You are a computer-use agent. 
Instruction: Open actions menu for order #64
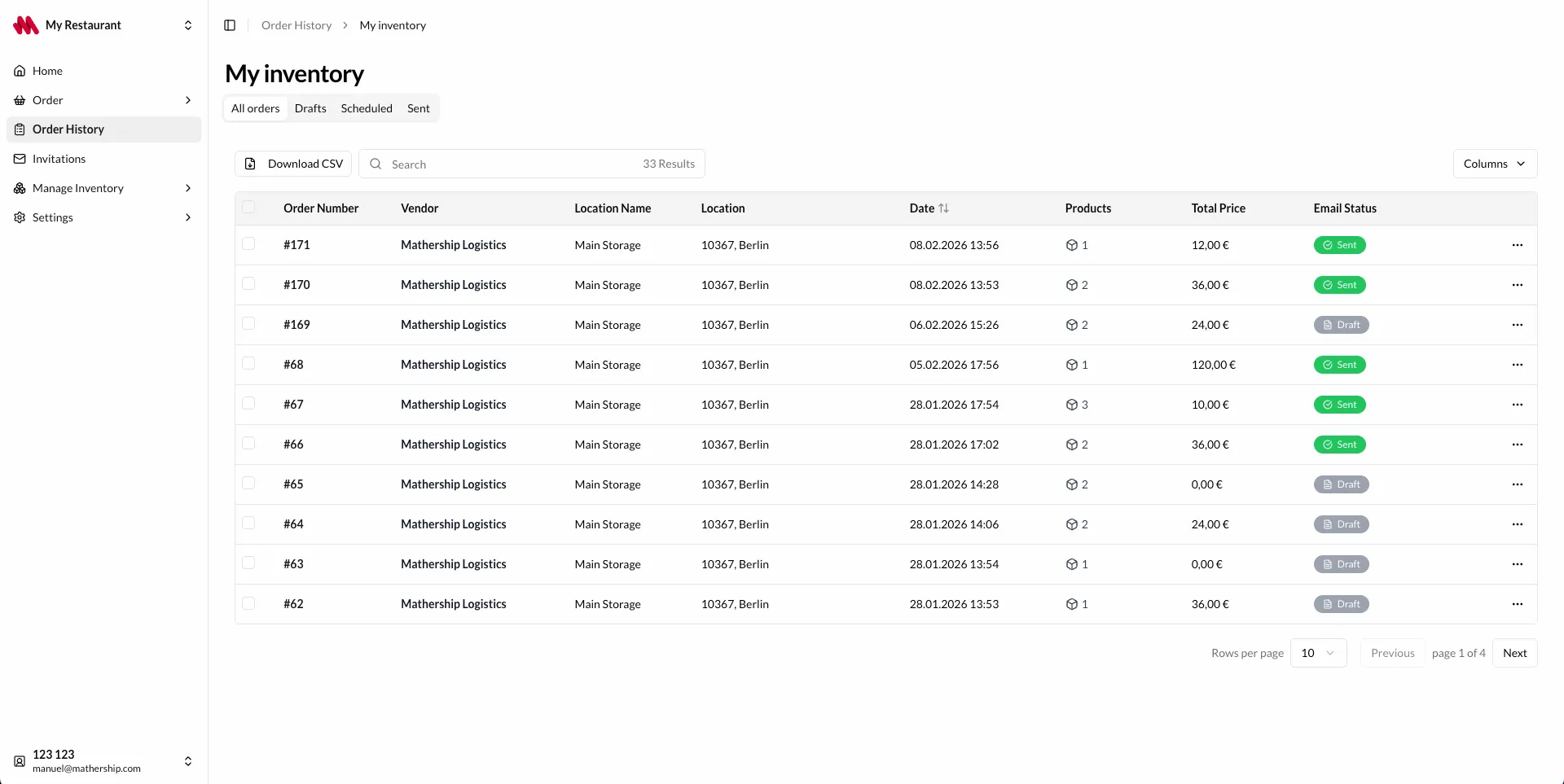point(1517,524)
